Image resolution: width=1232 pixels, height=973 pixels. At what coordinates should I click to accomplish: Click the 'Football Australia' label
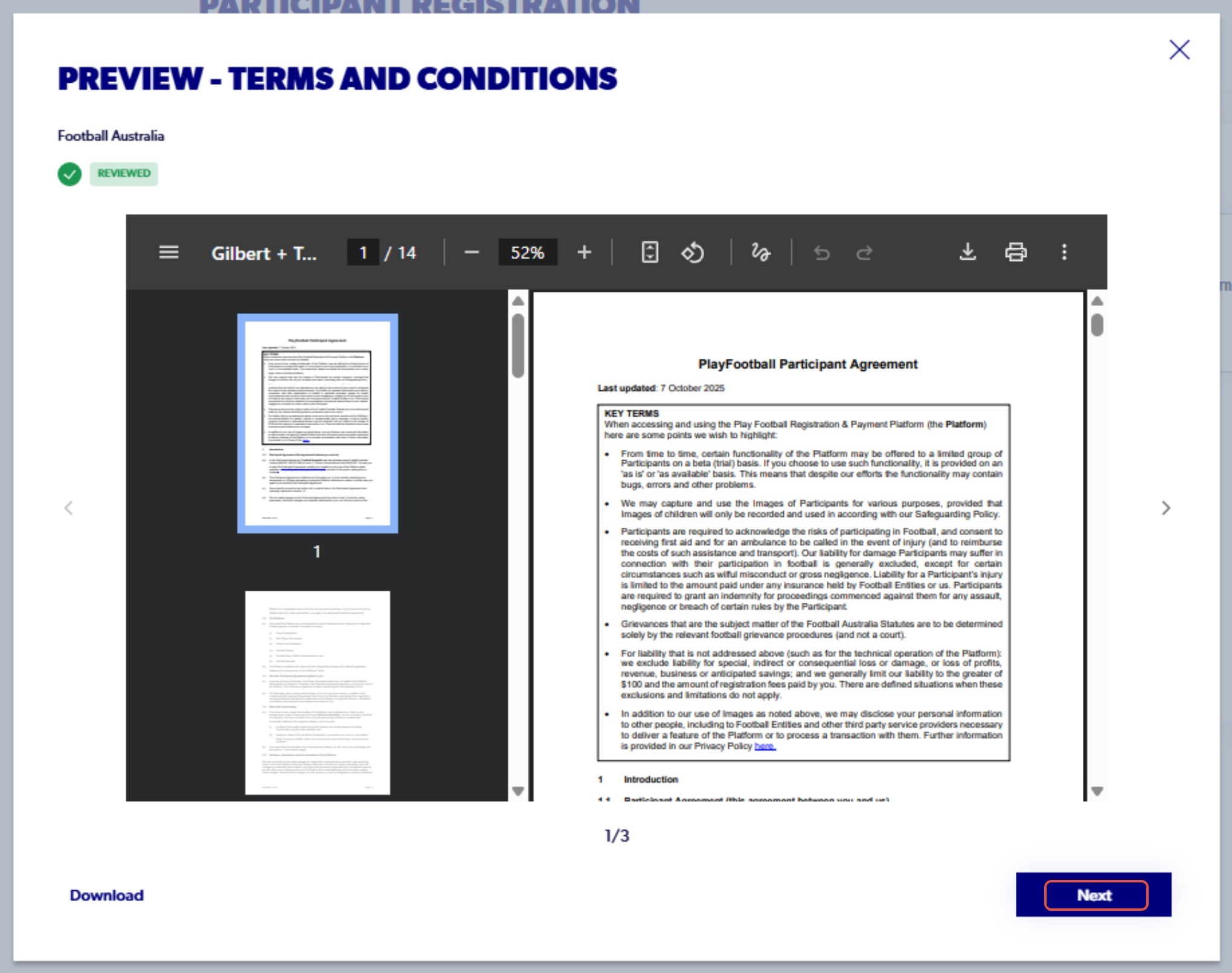click(111, 136)
